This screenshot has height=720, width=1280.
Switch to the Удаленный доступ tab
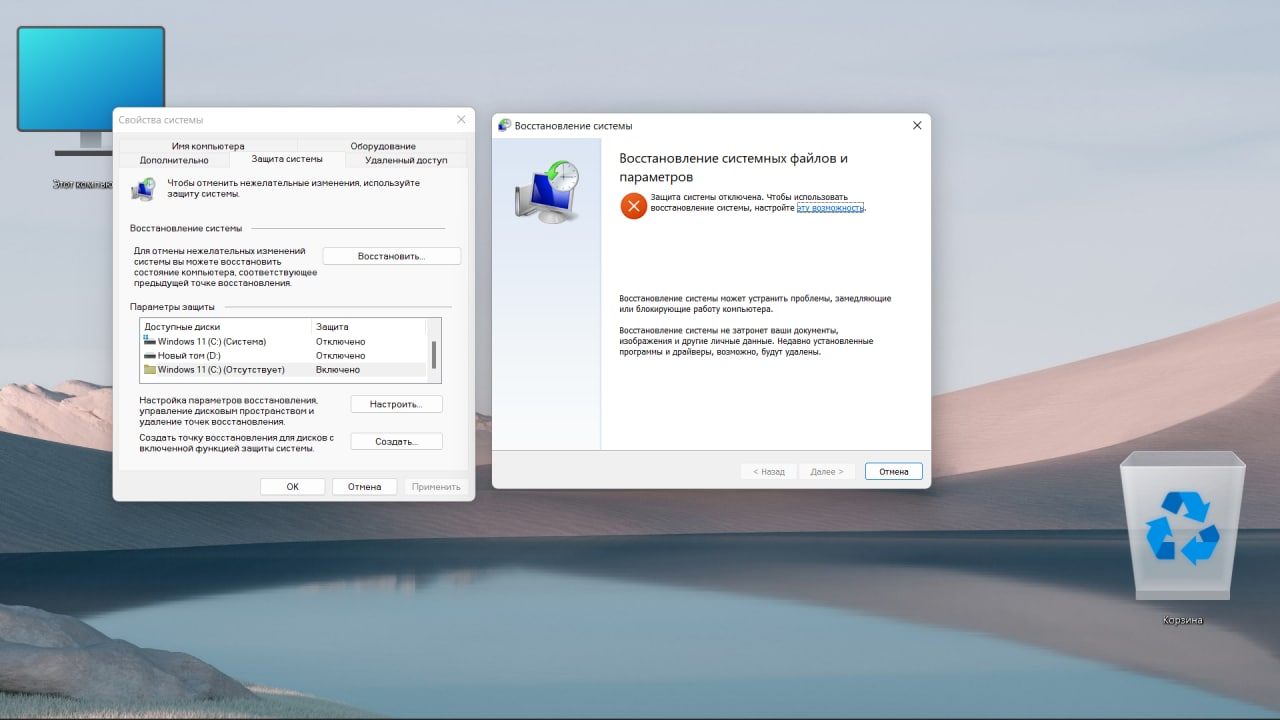(406, 160)
